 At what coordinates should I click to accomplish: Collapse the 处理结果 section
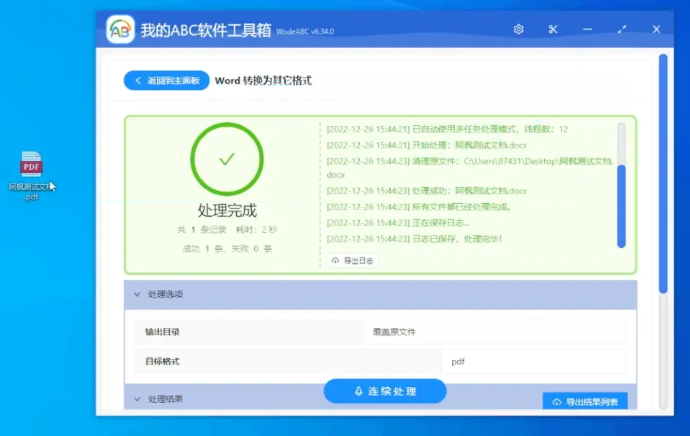[x=137, y=399]
